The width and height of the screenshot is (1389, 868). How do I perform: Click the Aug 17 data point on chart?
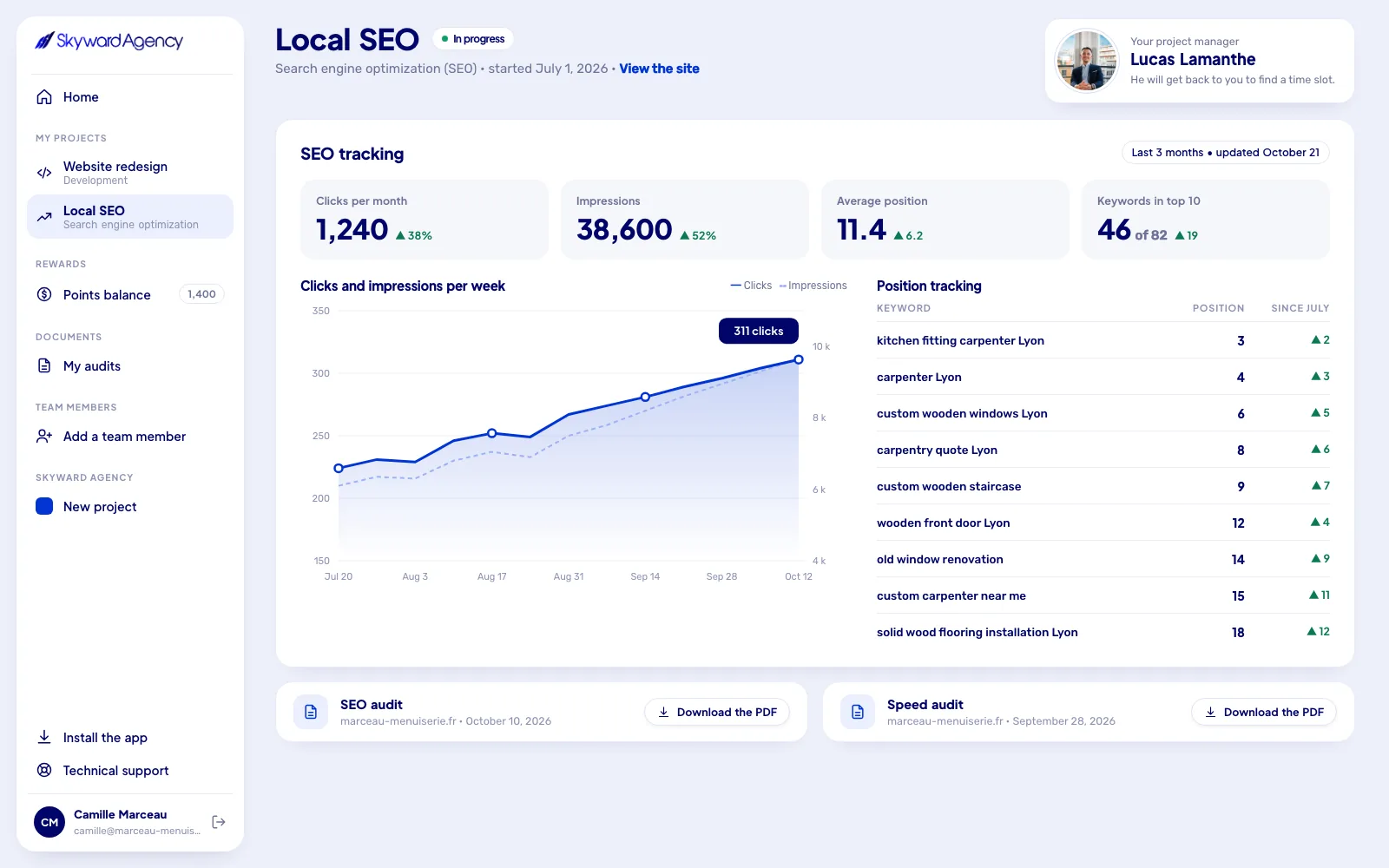tap(492, 433)
